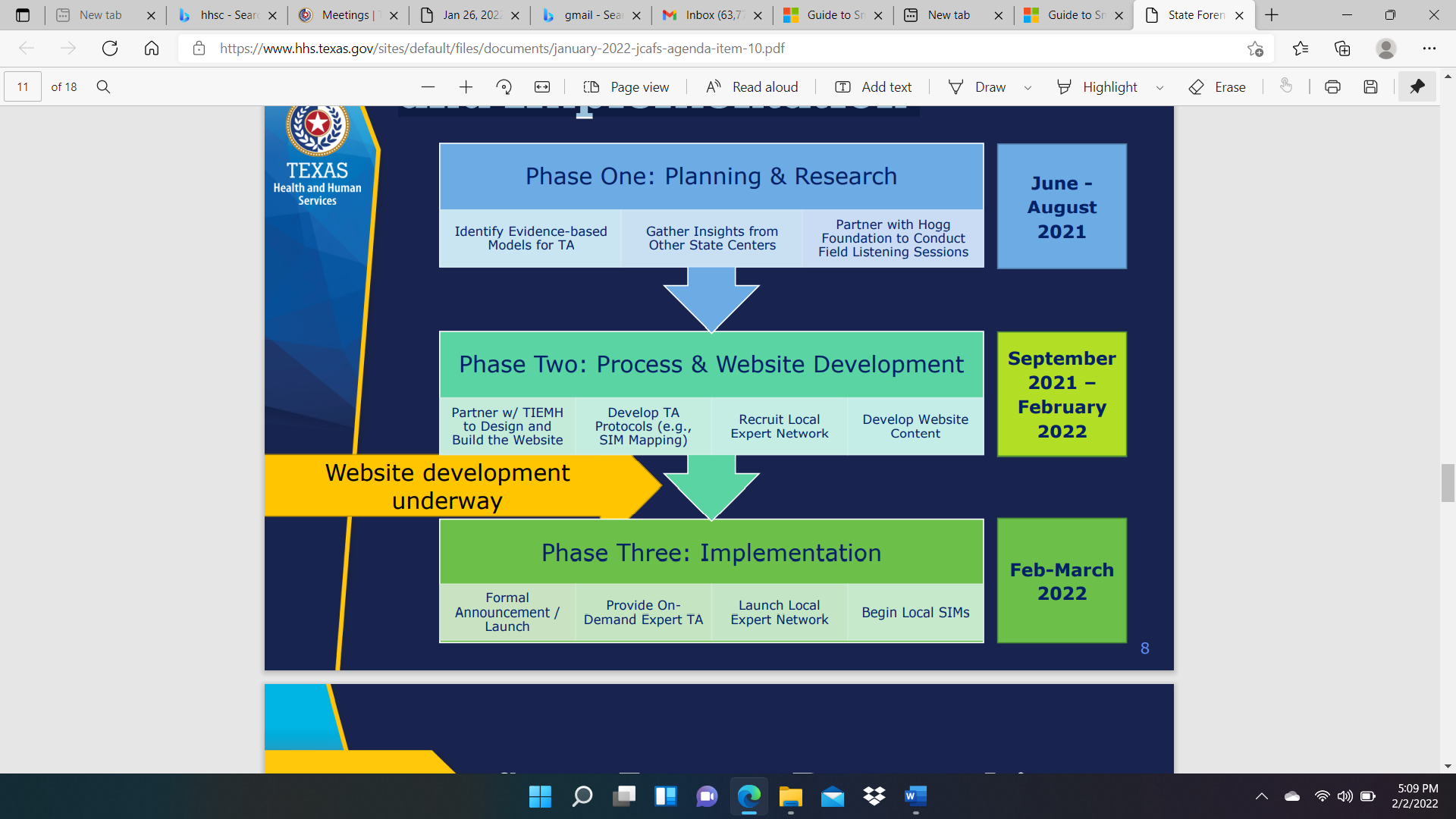The width and height of the screenshot is (1456, 819).
Task: Expand the Highlight color dropdown arrow
Action: [1159, 88]
